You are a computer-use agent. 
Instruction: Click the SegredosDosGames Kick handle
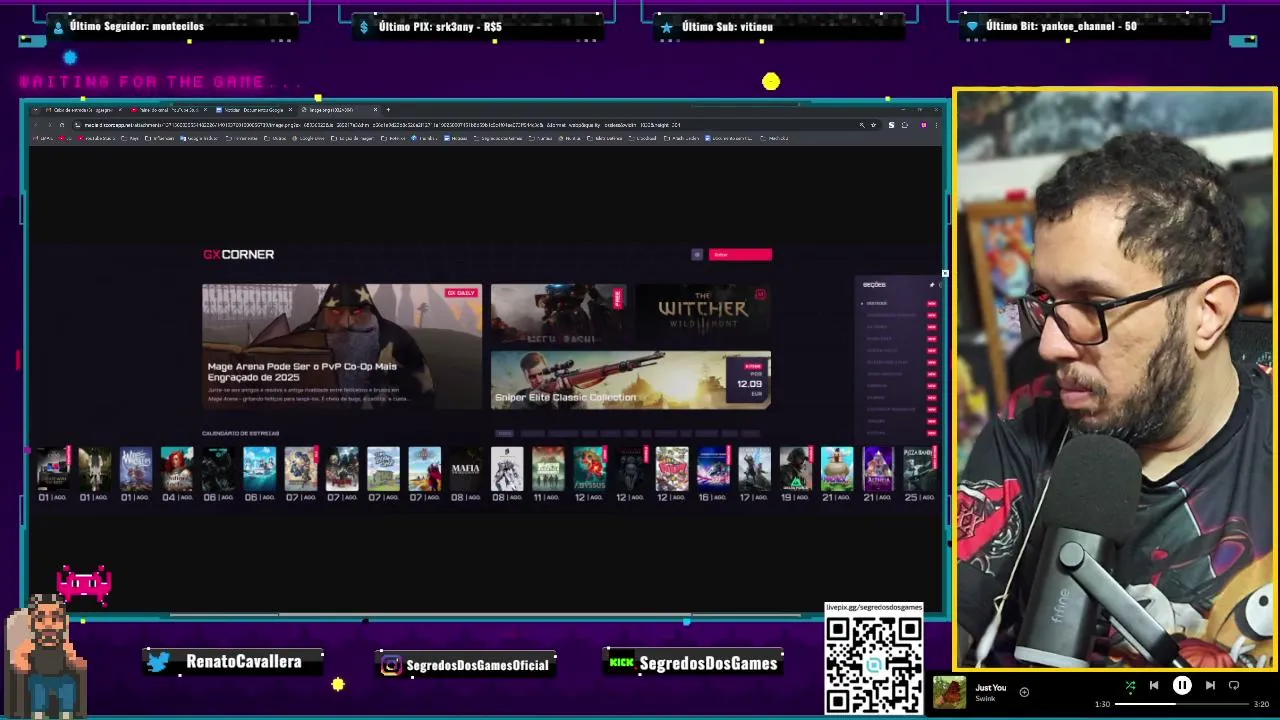[708, 663]
